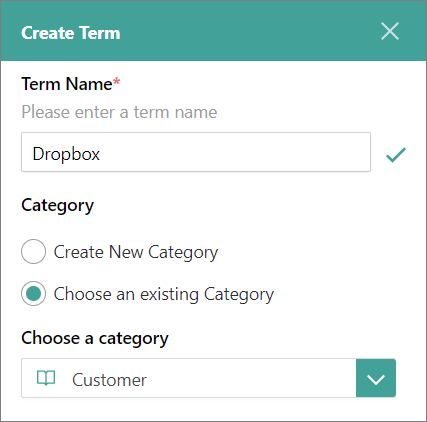Select the Create New Category radio button
Screen dimensions: 427x422
tap(33, 251)
